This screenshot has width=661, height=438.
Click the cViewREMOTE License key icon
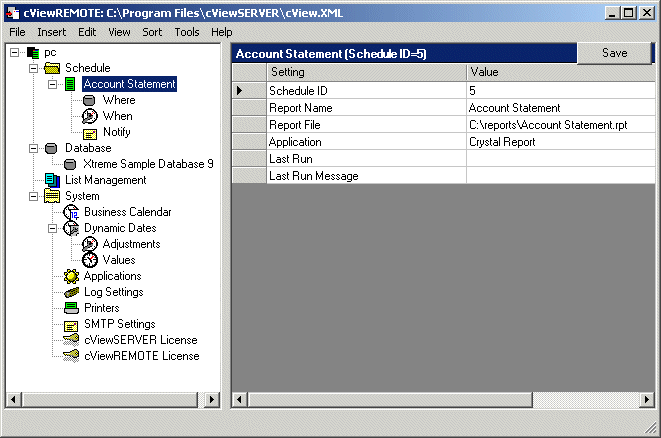coord(71,356)
